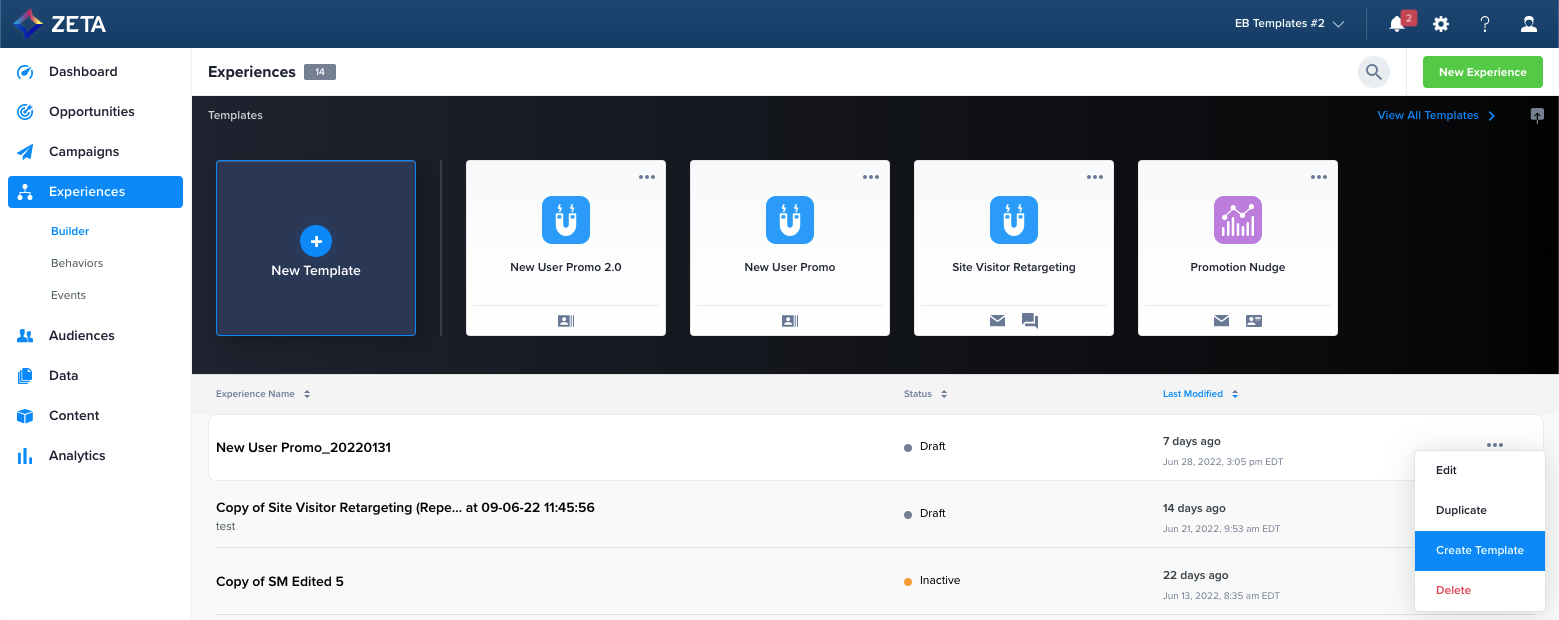Click the Promotion Nudge chart icon

coord(1237,220)
